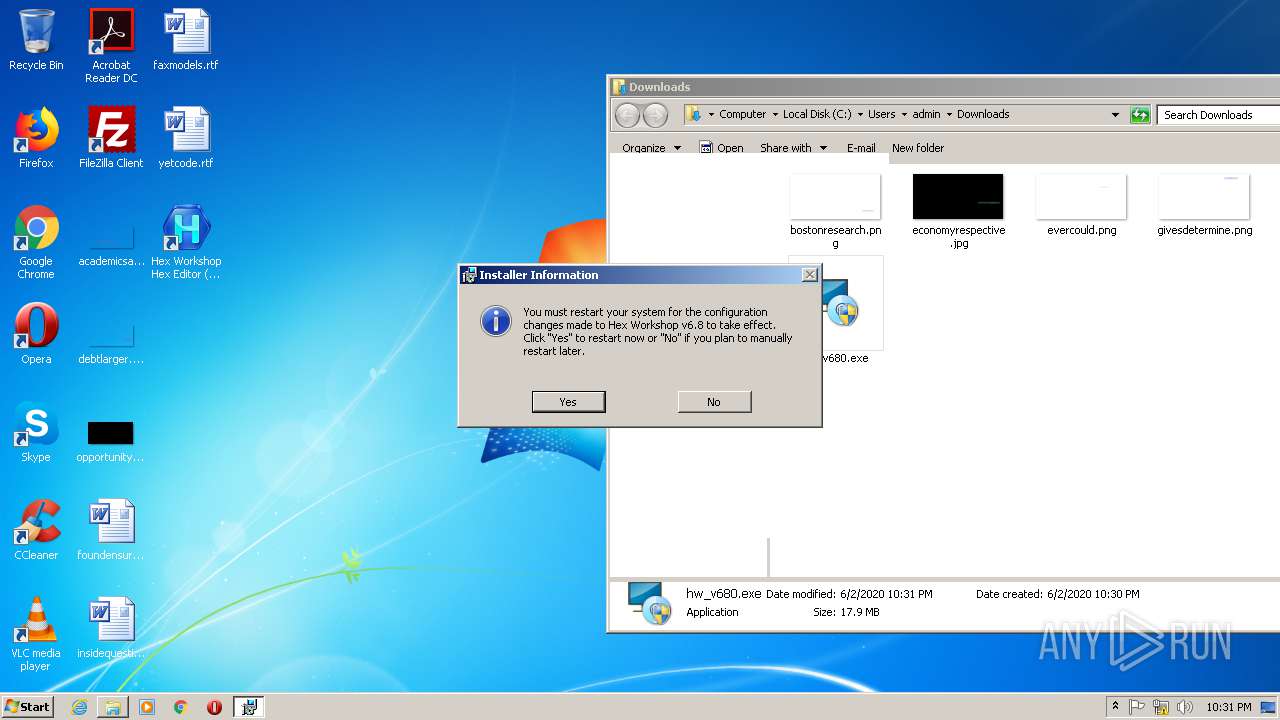Select givesdetermine.png thumbnail
The height and width of the screenshot is (720, 1280).
1204,205
